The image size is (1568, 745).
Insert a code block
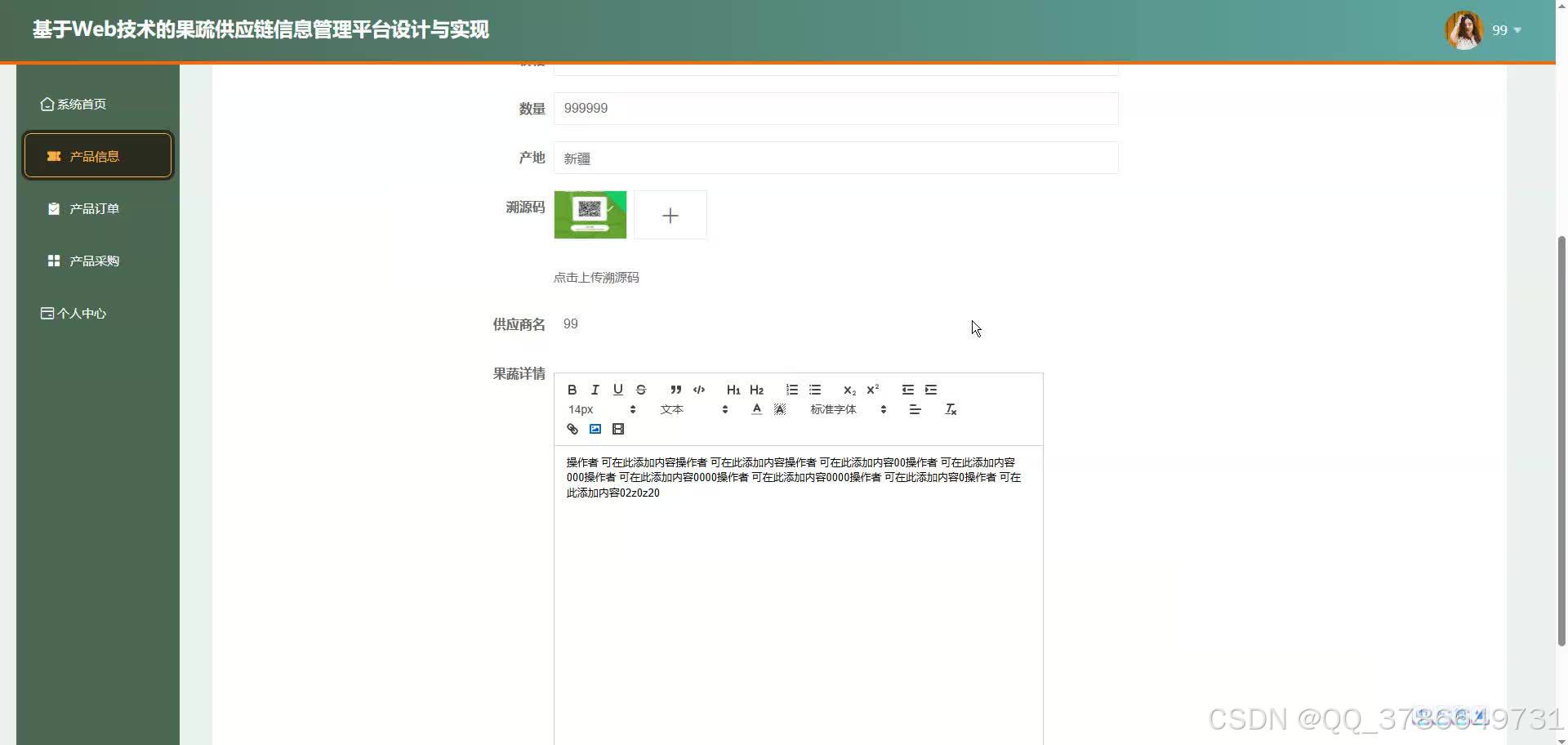tap(699, 390)
